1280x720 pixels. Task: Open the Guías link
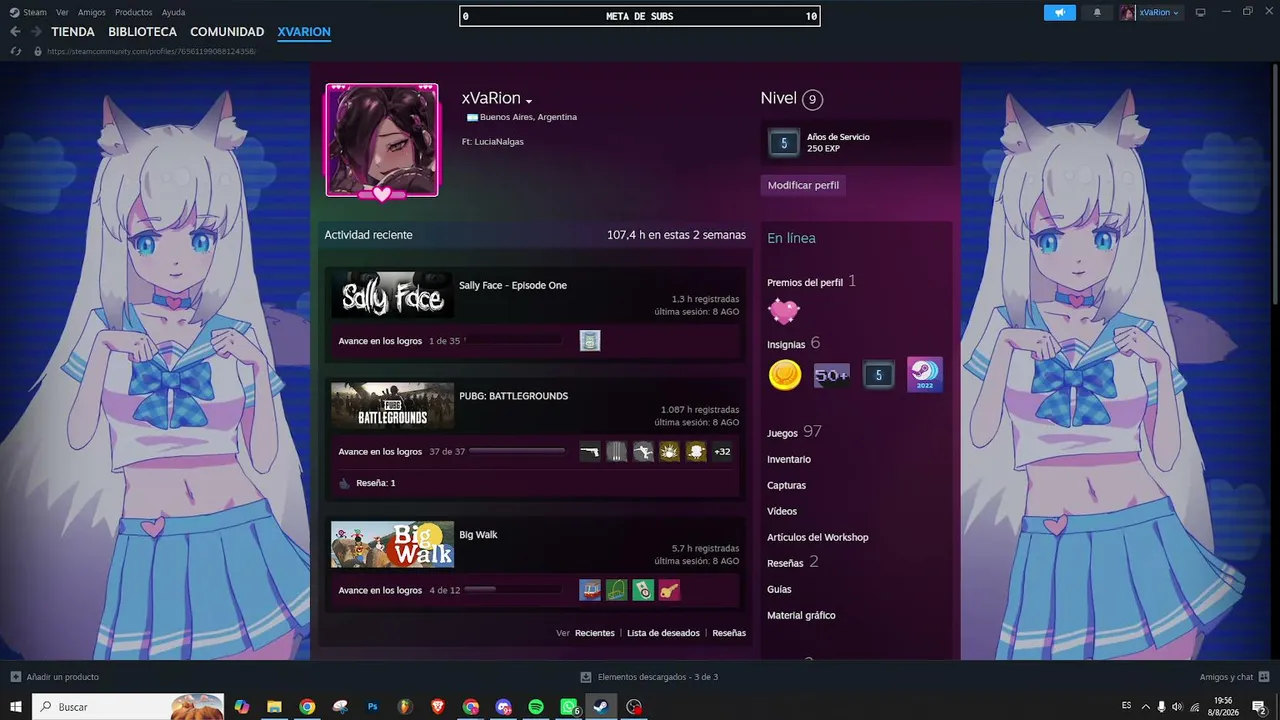click(779, 589)
